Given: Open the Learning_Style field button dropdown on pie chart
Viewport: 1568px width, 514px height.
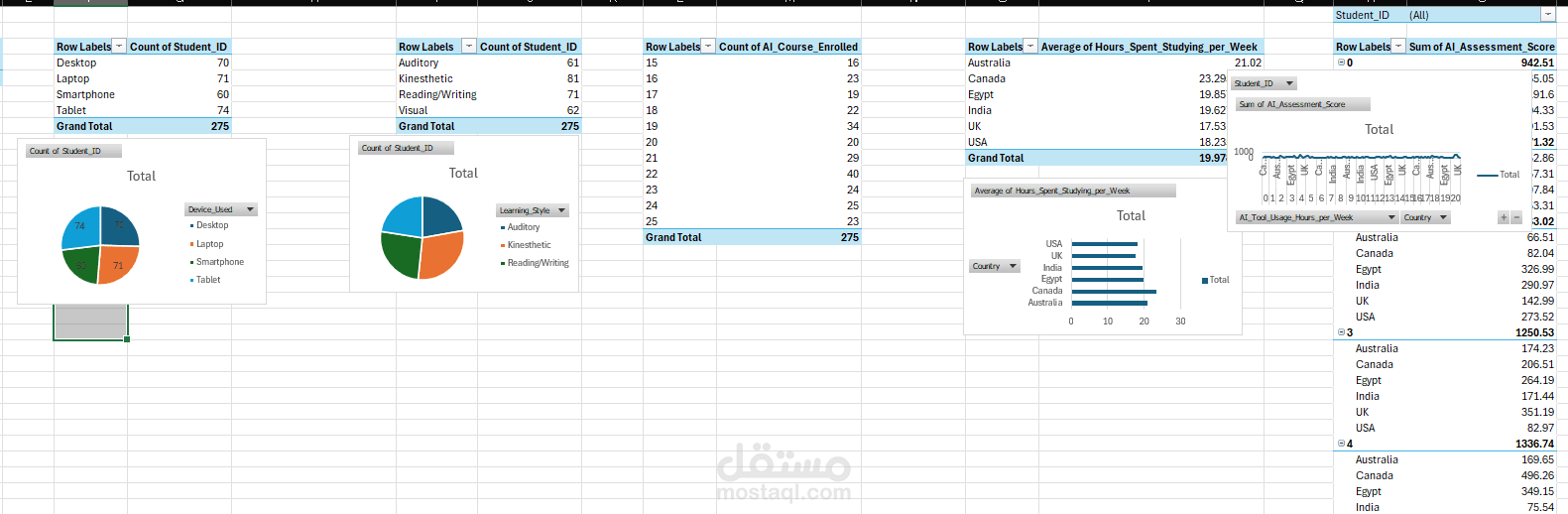Looking at the screenshot, I should point(533,210).
